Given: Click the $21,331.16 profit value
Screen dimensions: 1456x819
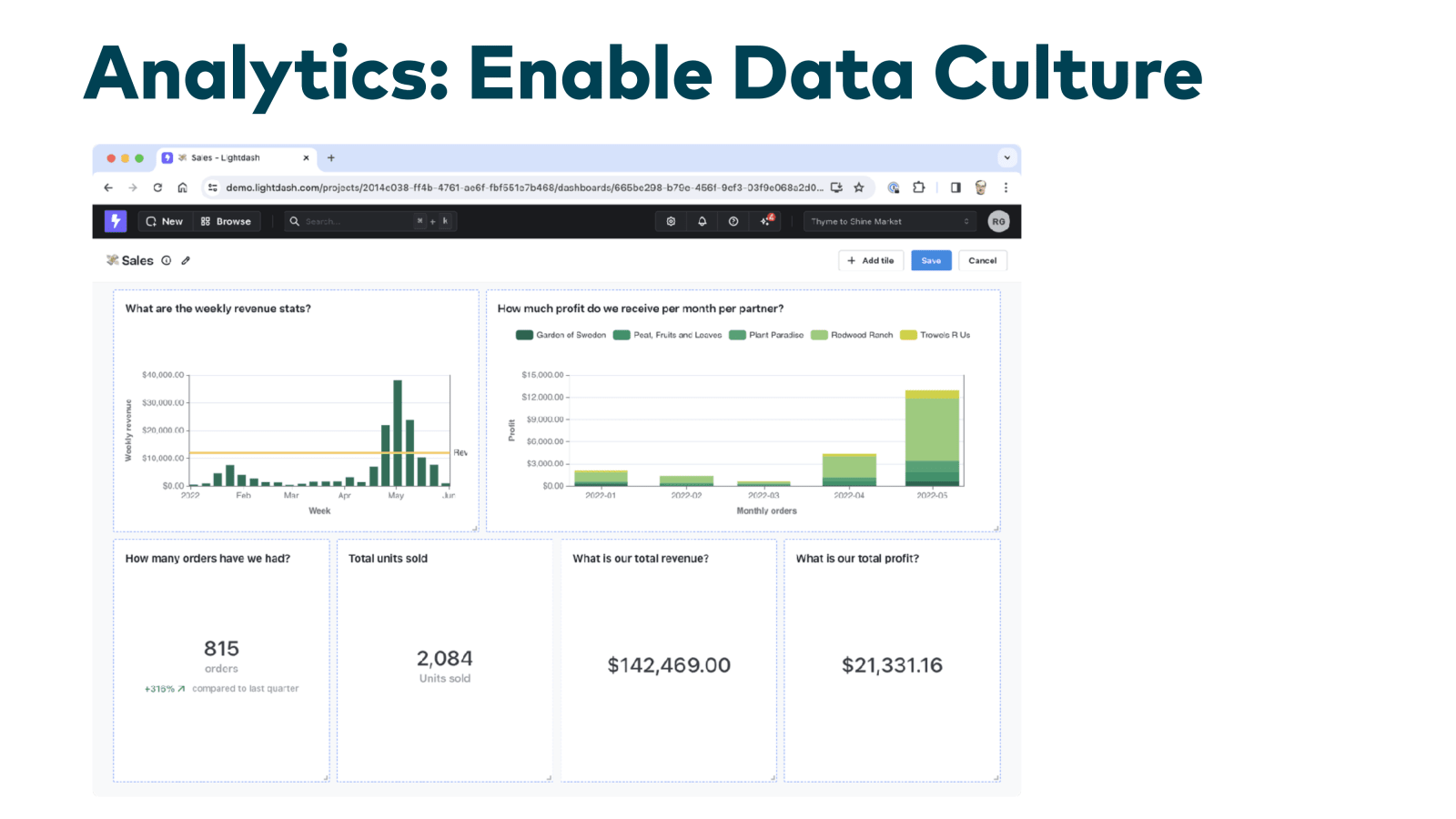Looking at the screenshot, I should 892,665.
